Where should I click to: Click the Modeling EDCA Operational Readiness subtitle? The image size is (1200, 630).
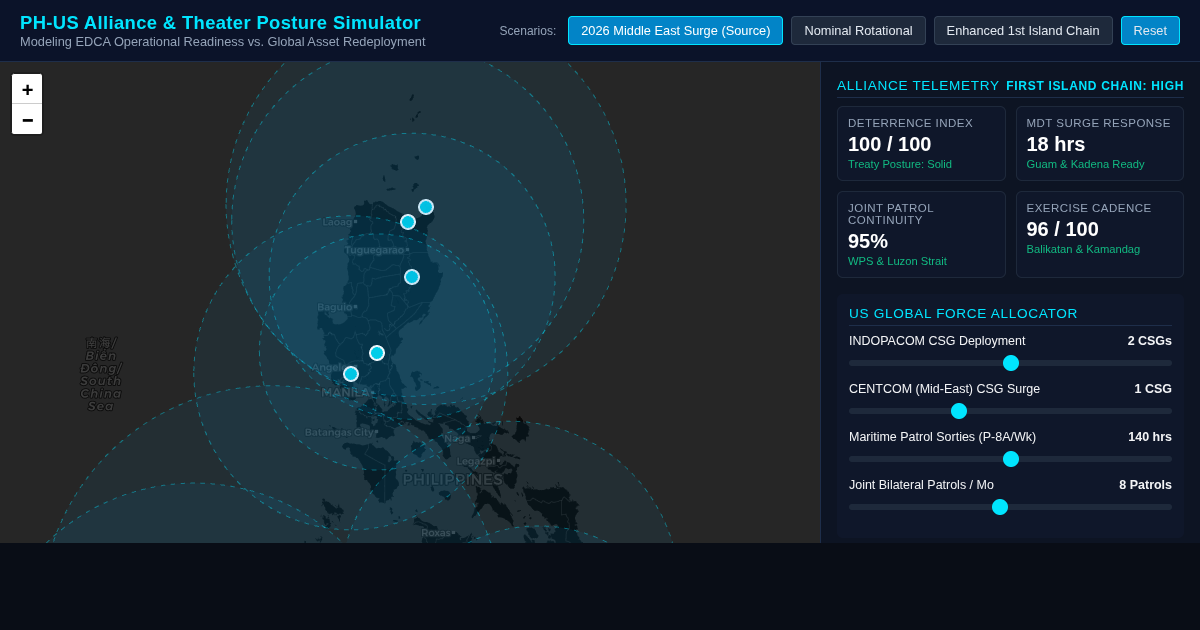pyautogui.click(x=222, y=42)
